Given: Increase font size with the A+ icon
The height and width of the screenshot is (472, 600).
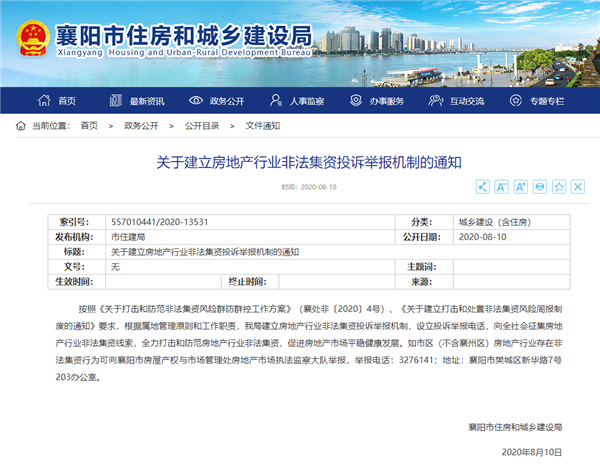Looking at the screenshot, I should [520, 187].
